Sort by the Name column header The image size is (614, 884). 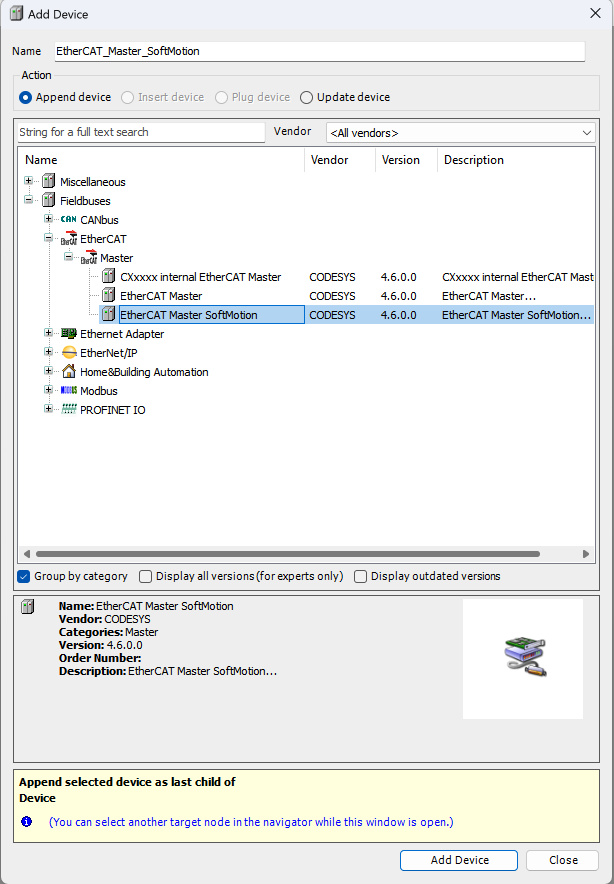[161, 160]
